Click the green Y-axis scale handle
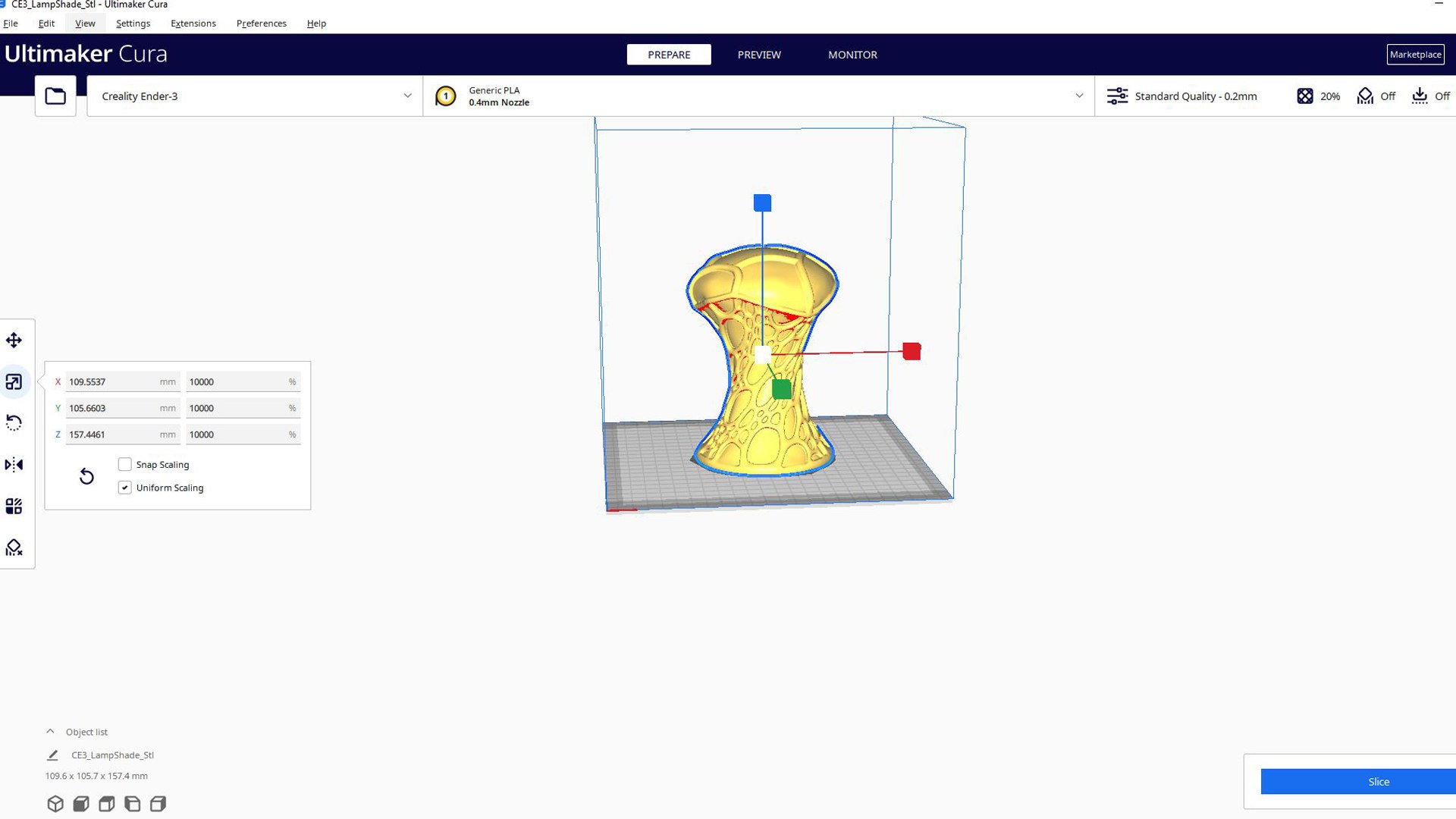The image size is (1456, 819). click(x=782, y=390)
